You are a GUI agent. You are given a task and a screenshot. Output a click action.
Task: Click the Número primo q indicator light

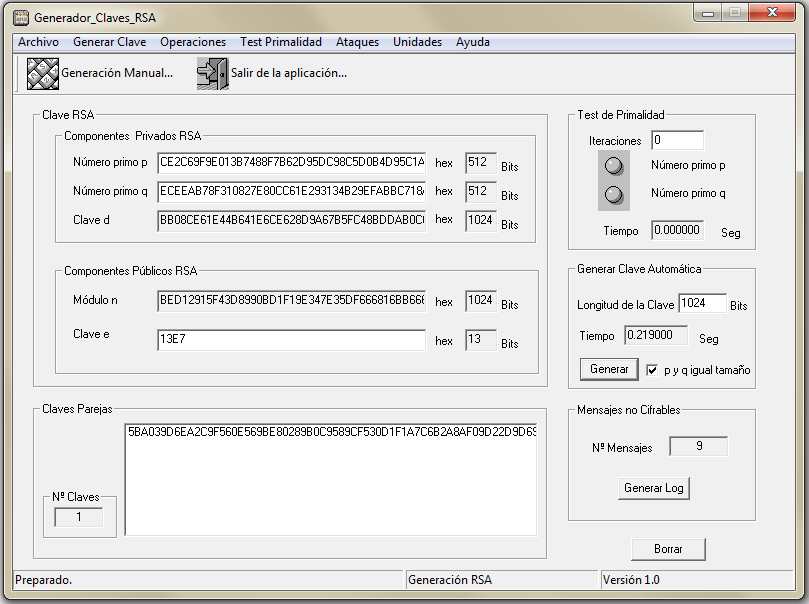(x=614, y=194)
